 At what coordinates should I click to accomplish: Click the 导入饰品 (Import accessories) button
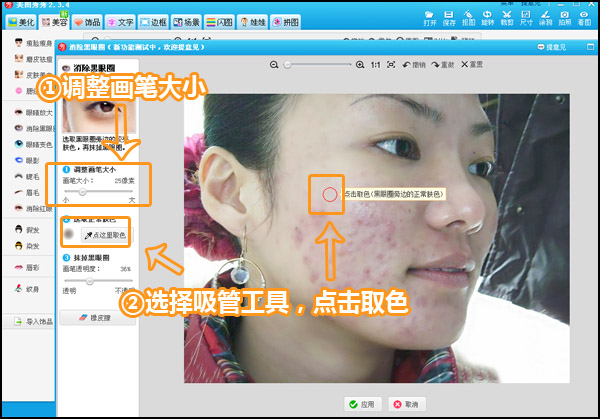[33, 321]
